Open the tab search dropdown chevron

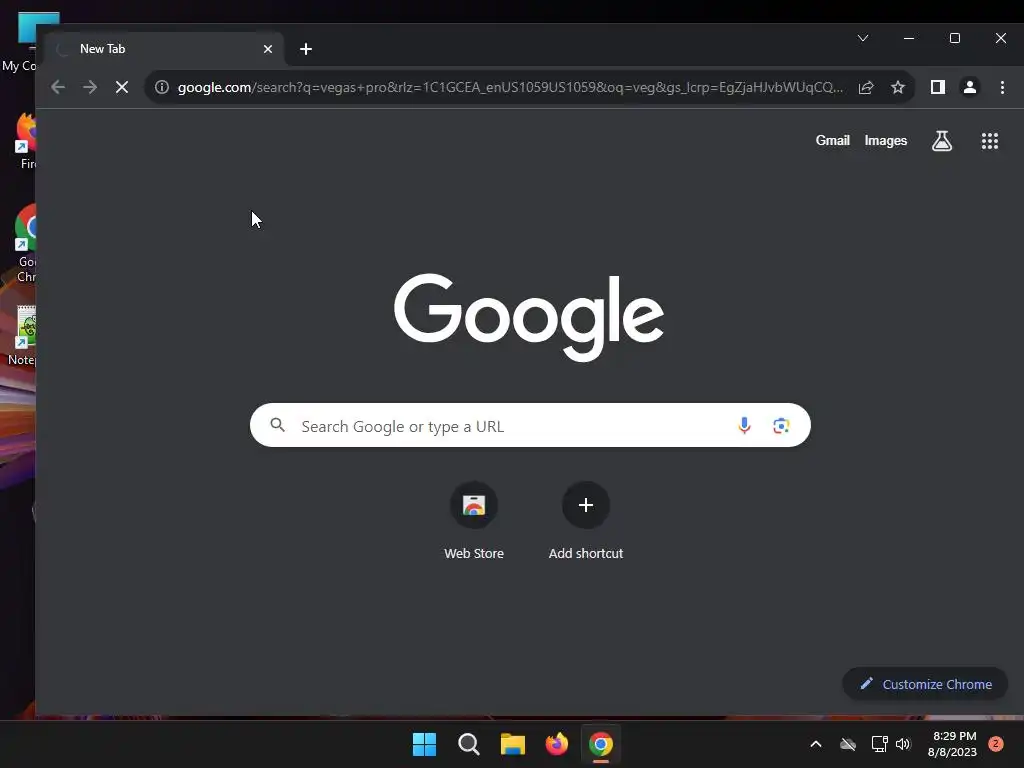click(863, 38)
